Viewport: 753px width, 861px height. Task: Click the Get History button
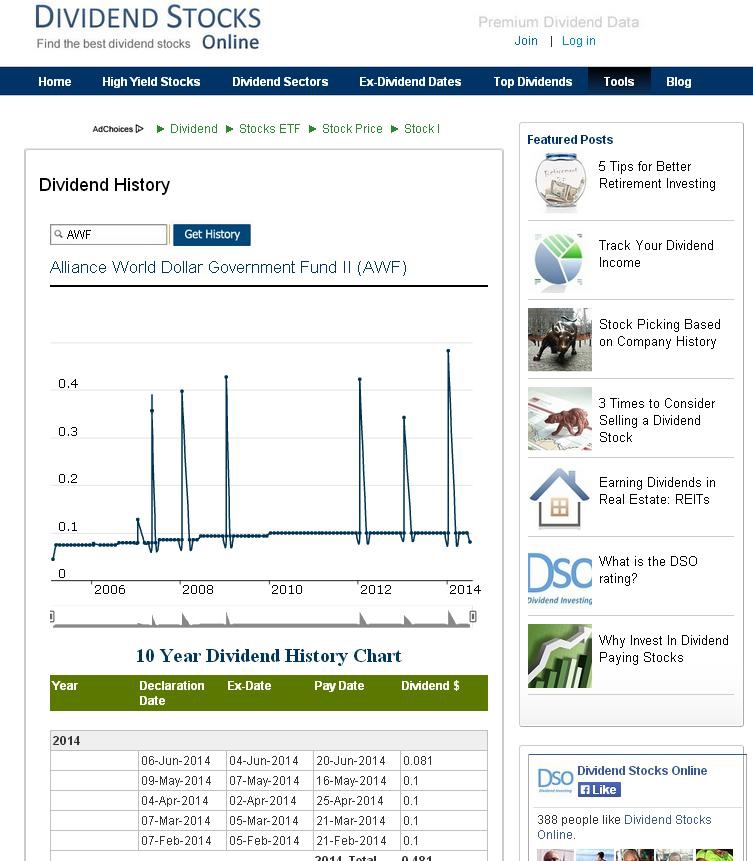[x=212, y=234]
